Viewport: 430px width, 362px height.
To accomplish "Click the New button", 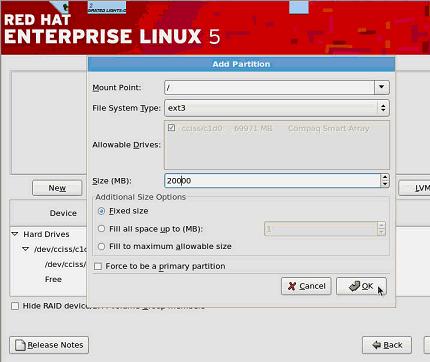I will 57,188.
